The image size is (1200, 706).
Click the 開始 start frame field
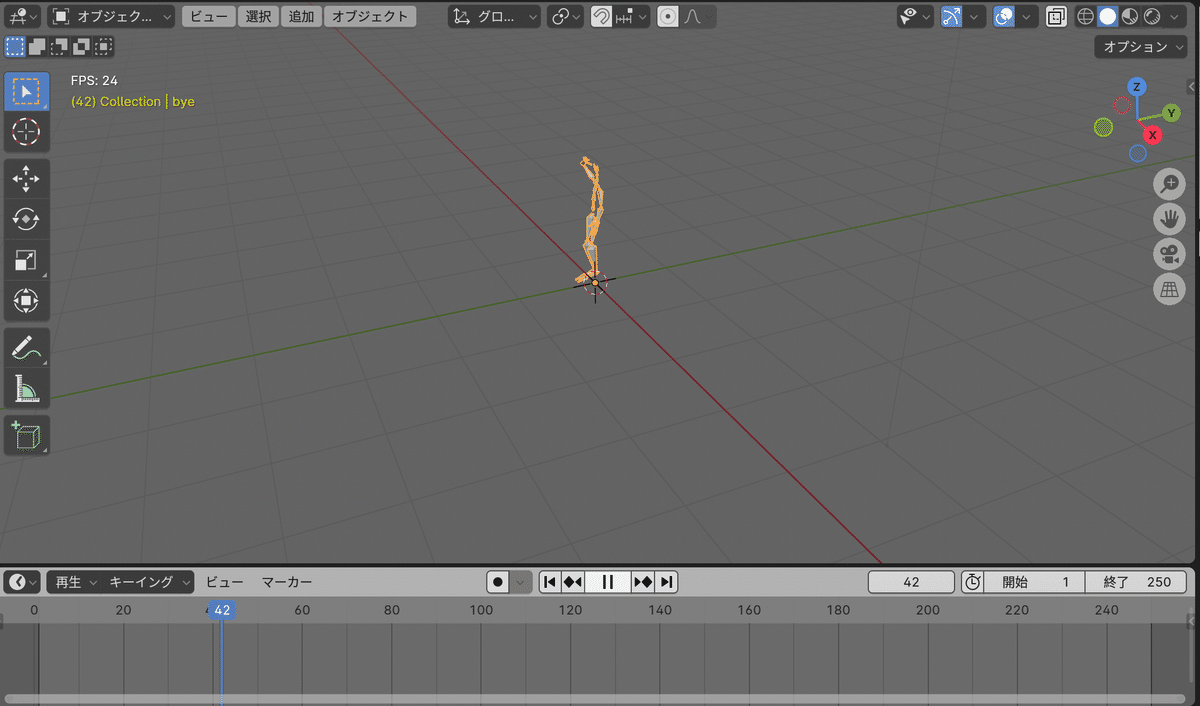[1036, 582]
